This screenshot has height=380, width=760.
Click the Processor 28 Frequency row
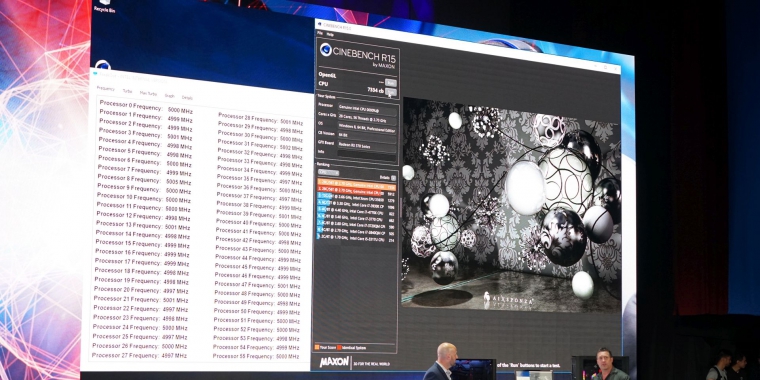pos(261,119)
